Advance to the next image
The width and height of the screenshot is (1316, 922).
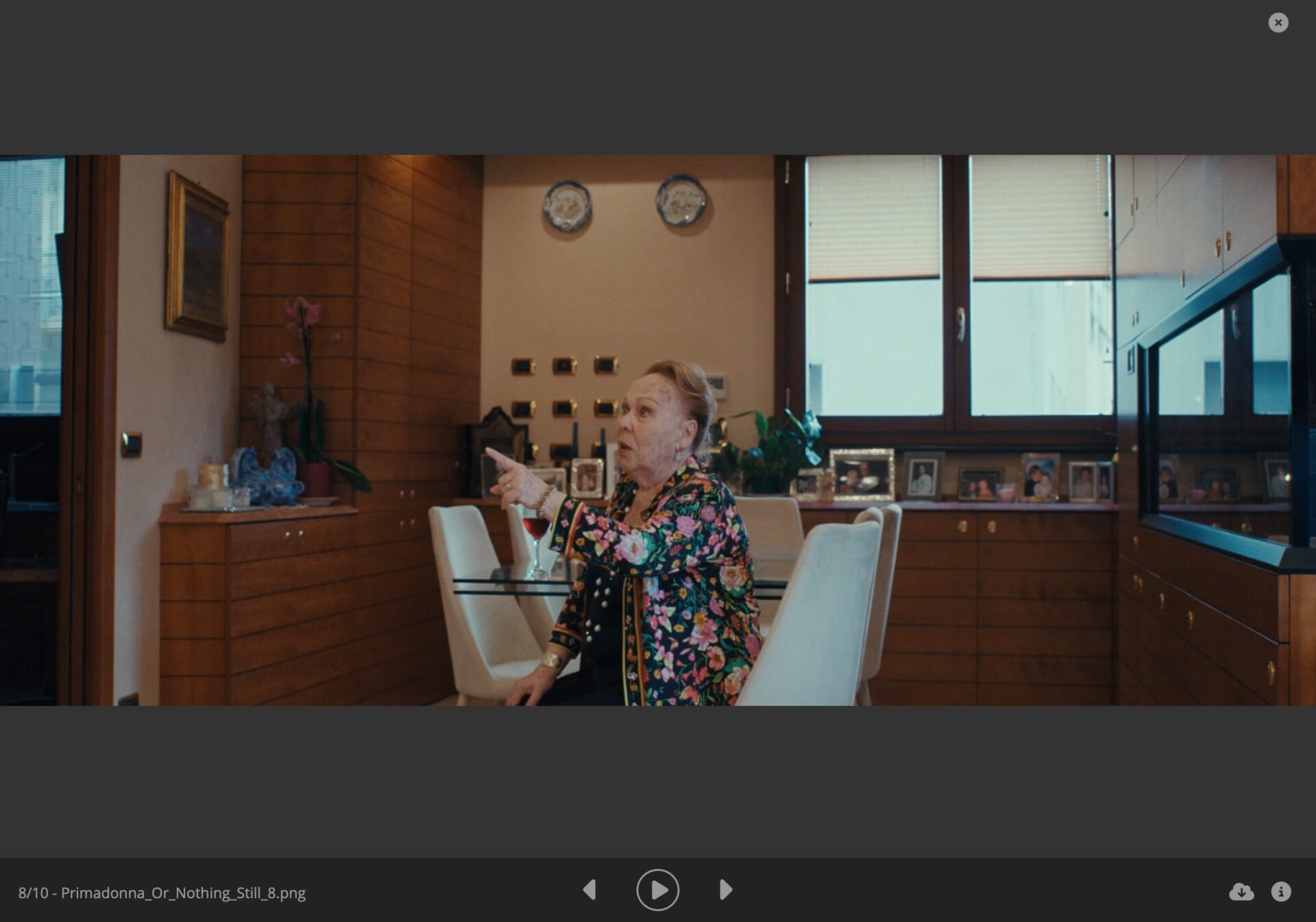coord(726,890)
